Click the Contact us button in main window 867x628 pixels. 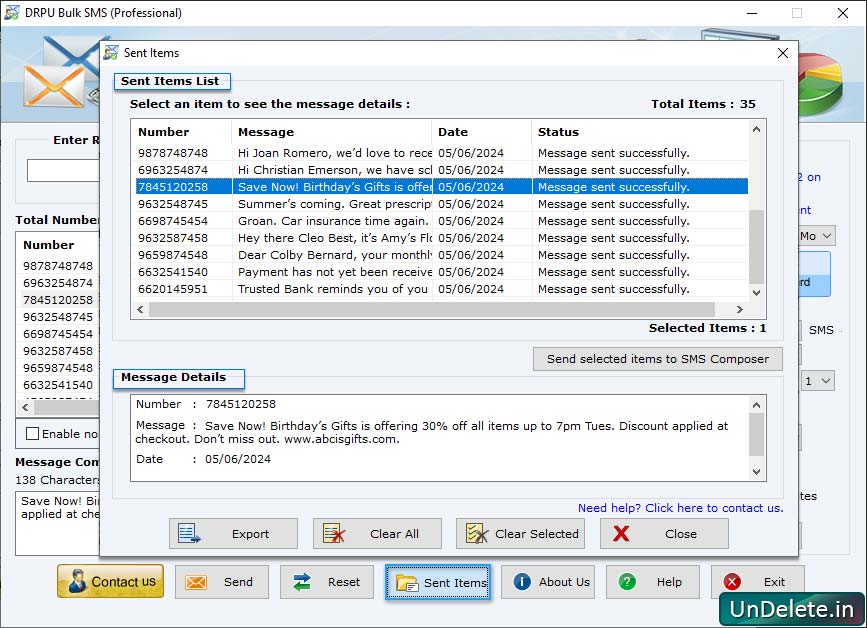click(111, 582)
